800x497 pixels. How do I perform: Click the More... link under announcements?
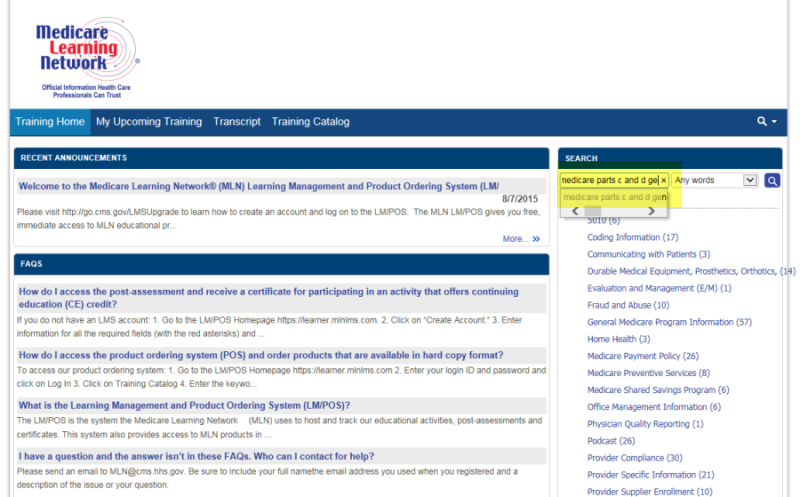coord(521,239)
